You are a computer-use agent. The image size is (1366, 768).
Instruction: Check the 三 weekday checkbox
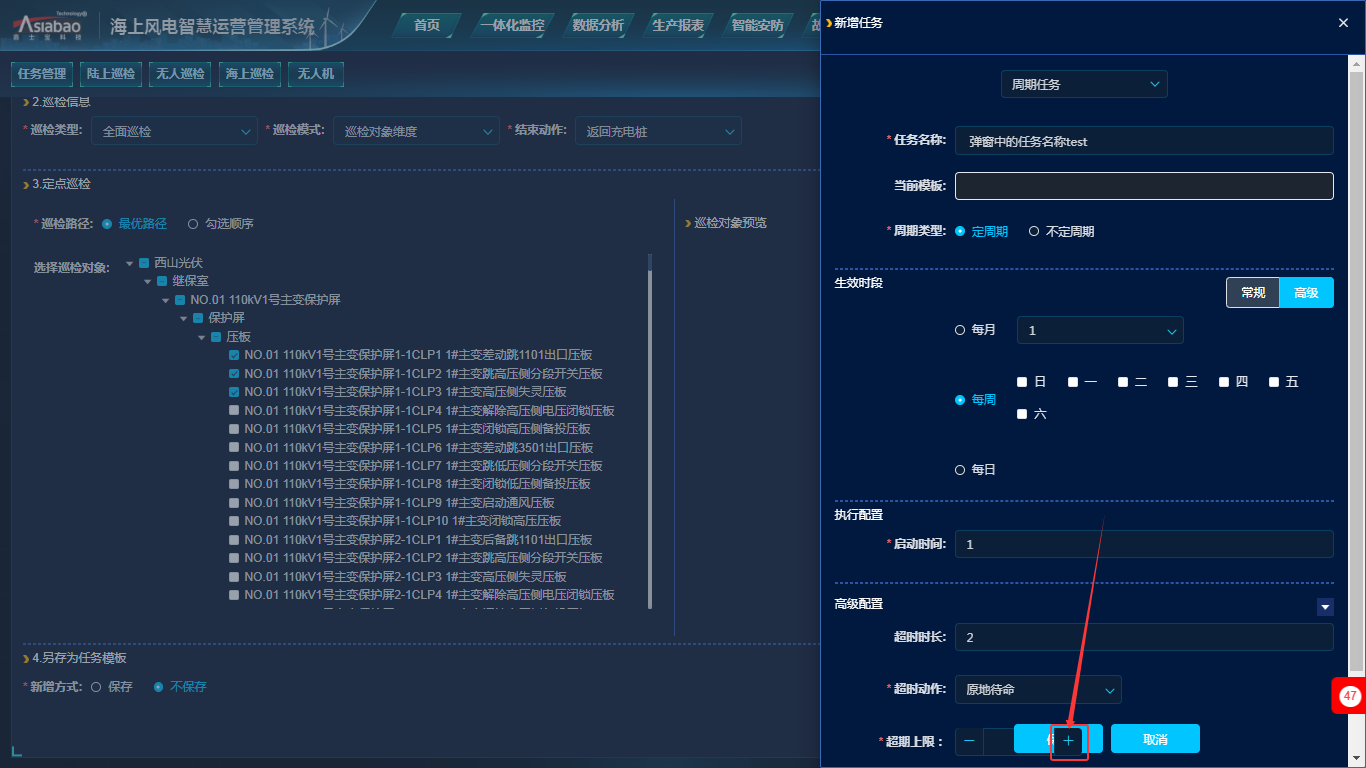coord(1173,382)
